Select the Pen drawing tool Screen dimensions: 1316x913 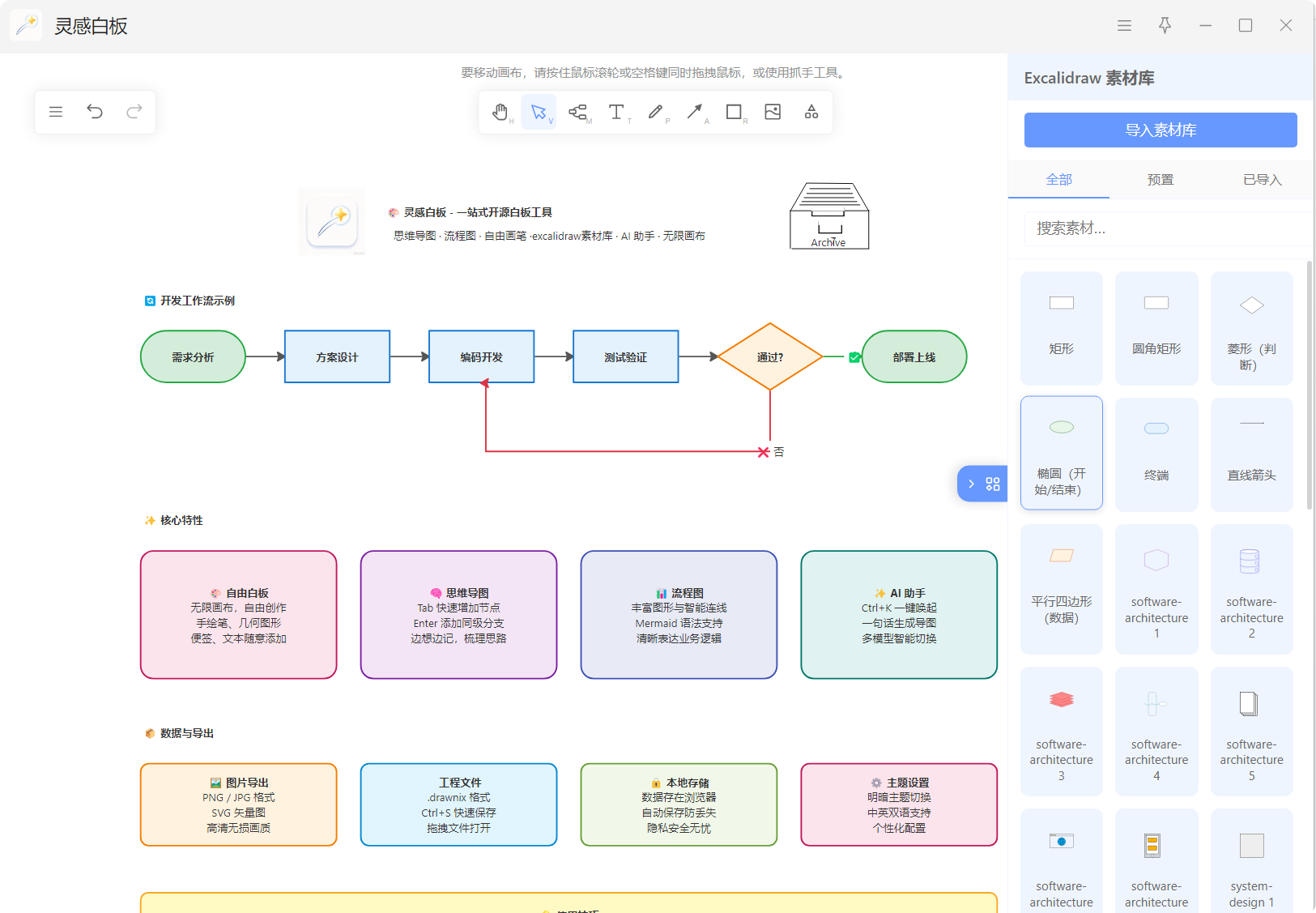(x=655, y=112)
